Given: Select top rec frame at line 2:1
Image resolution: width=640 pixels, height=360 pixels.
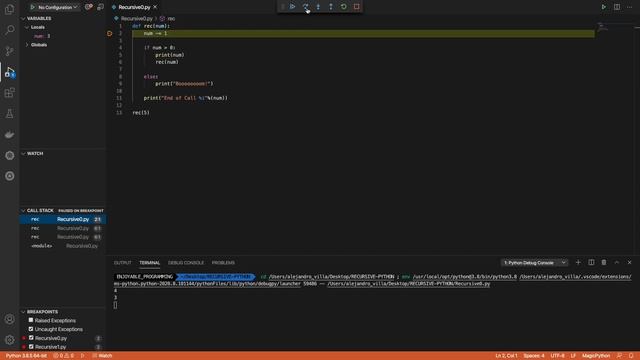Looking at the screenshot, I should (x=63, y=219).
